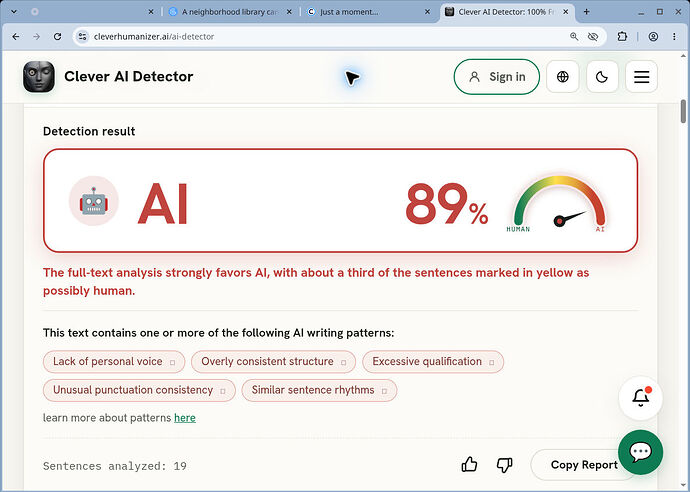Expand the 'Excessive qualification' pattern tag
This screenshot has width=690, height=492.
click(x=433, y=362)
